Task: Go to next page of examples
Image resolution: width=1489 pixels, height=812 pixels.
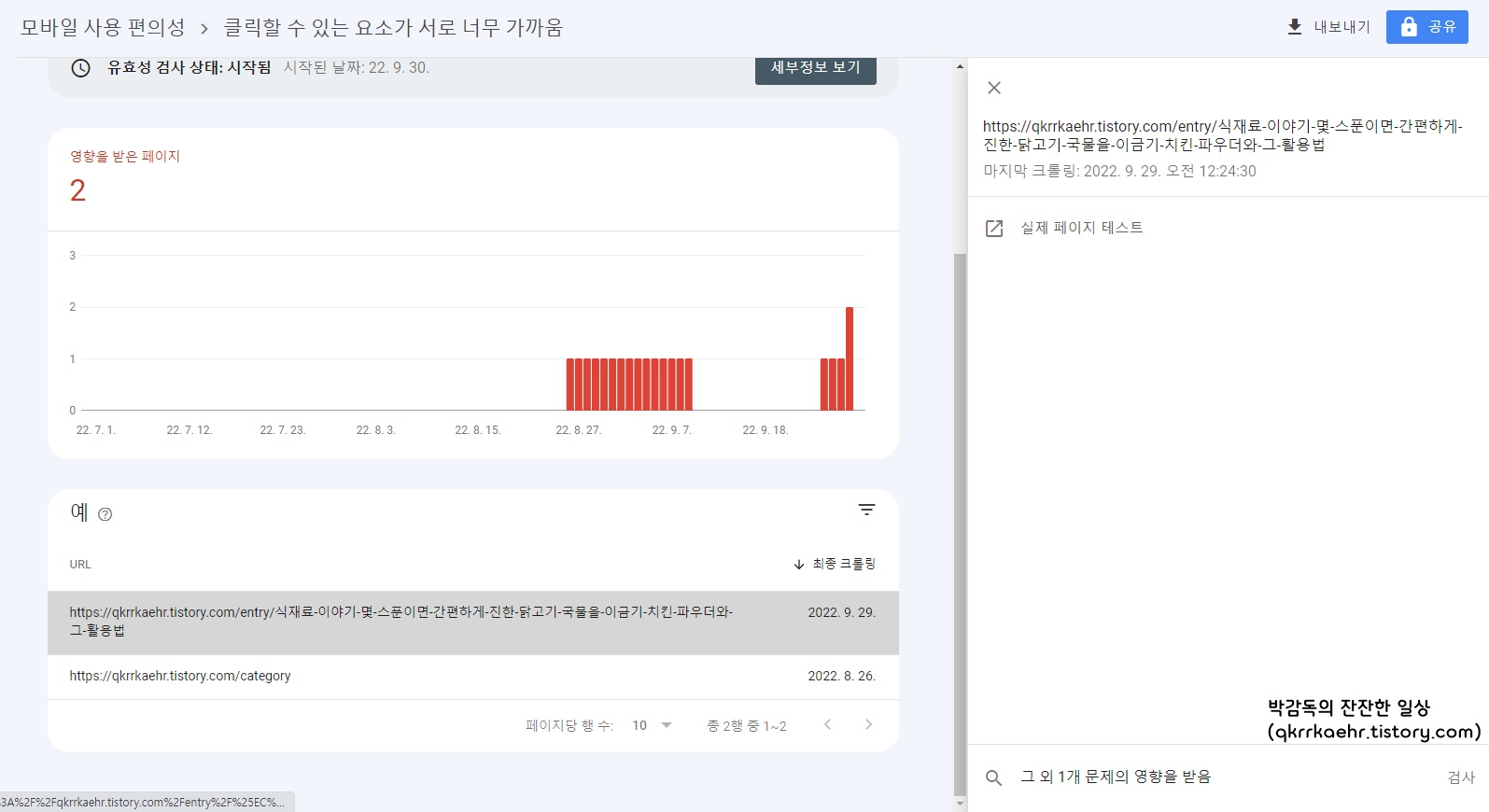Action: click(868, 725)
